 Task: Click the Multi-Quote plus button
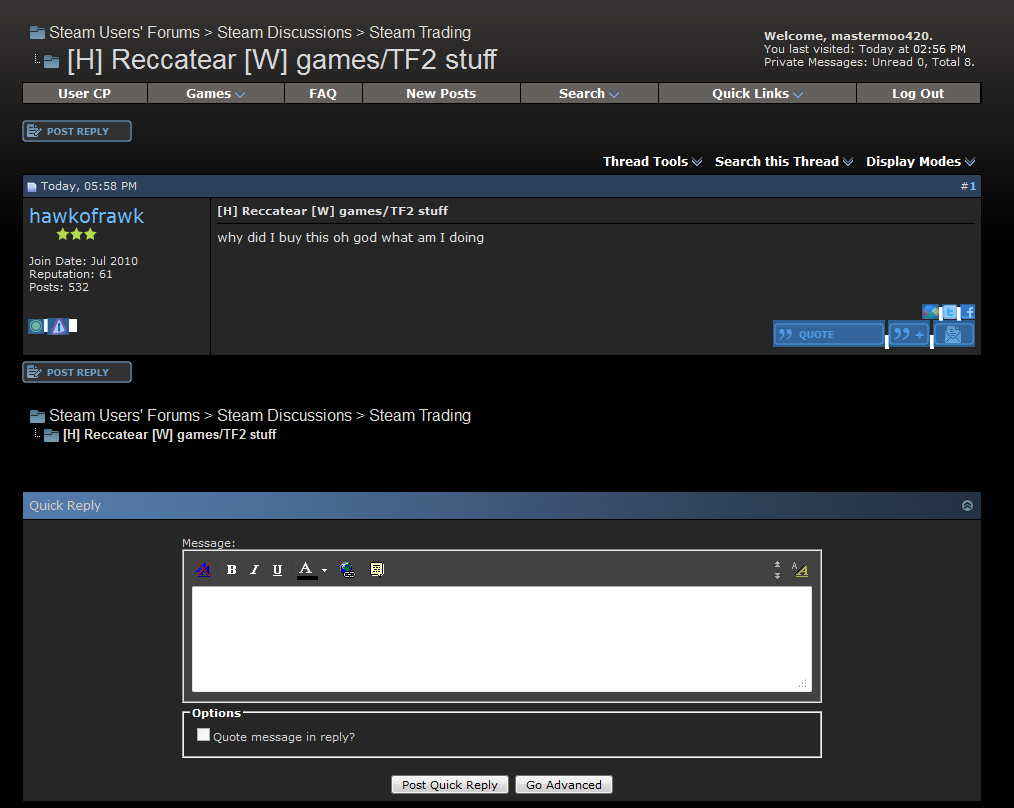(x=909, y=334)
